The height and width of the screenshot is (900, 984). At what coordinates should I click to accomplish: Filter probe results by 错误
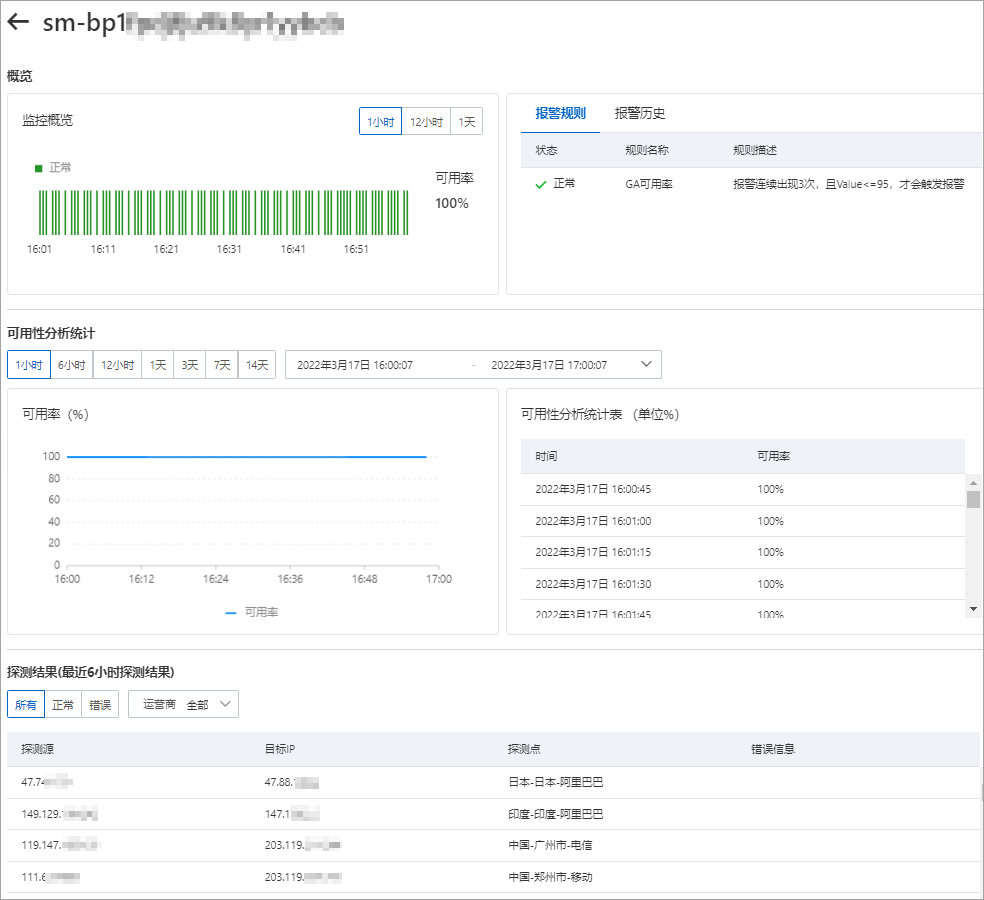pos(99,704)
